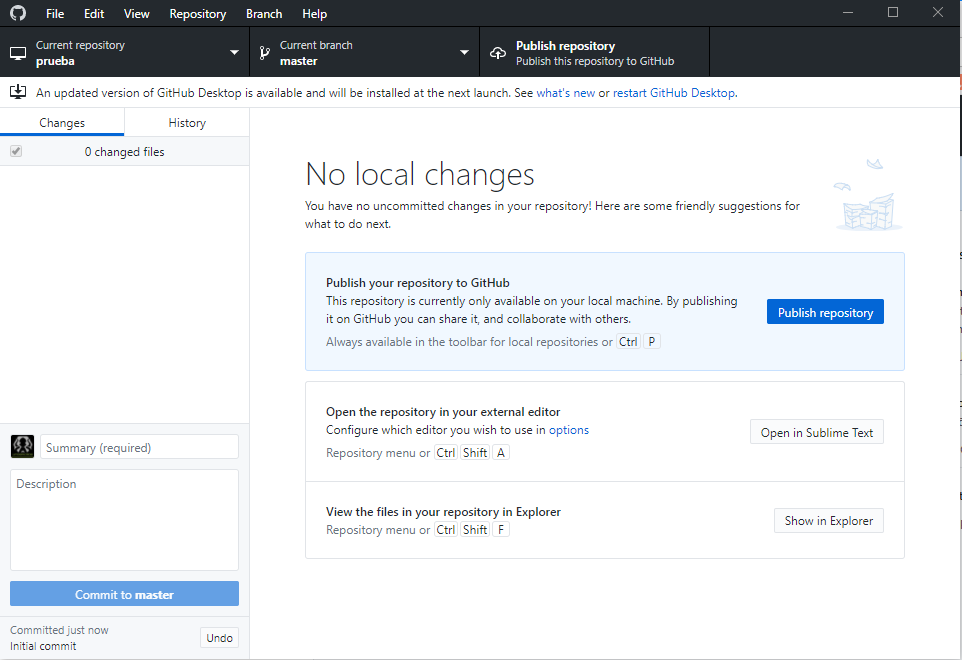Click the branch icon beside Current branch
This screenshot has height=660, width=962.
point(264,53)
